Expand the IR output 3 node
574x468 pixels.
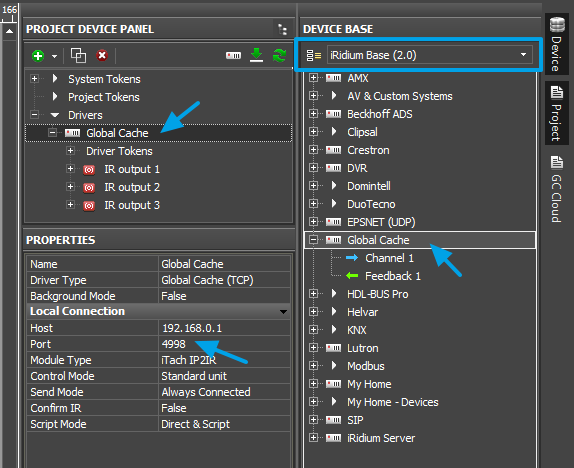pos(70,204)
